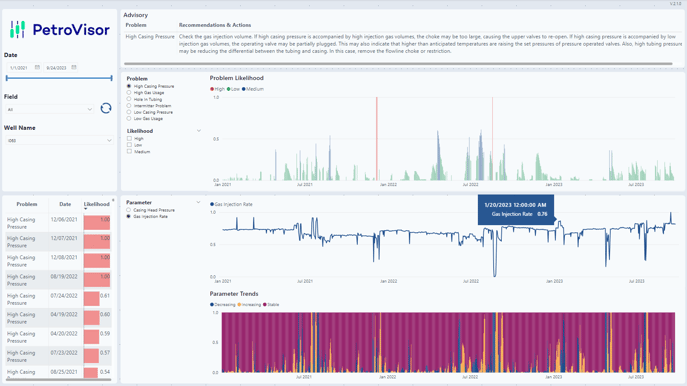Select the Hole In Tubing radio option
The width and height of the screenshot is (687, 386).
coord(129,99)
